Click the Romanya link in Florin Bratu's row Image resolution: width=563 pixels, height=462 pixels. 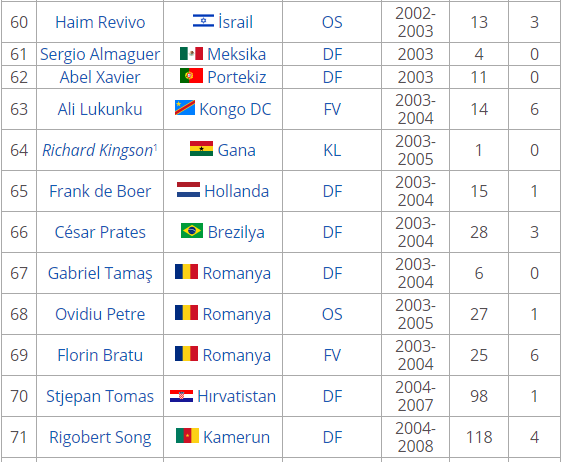[237, 355]
